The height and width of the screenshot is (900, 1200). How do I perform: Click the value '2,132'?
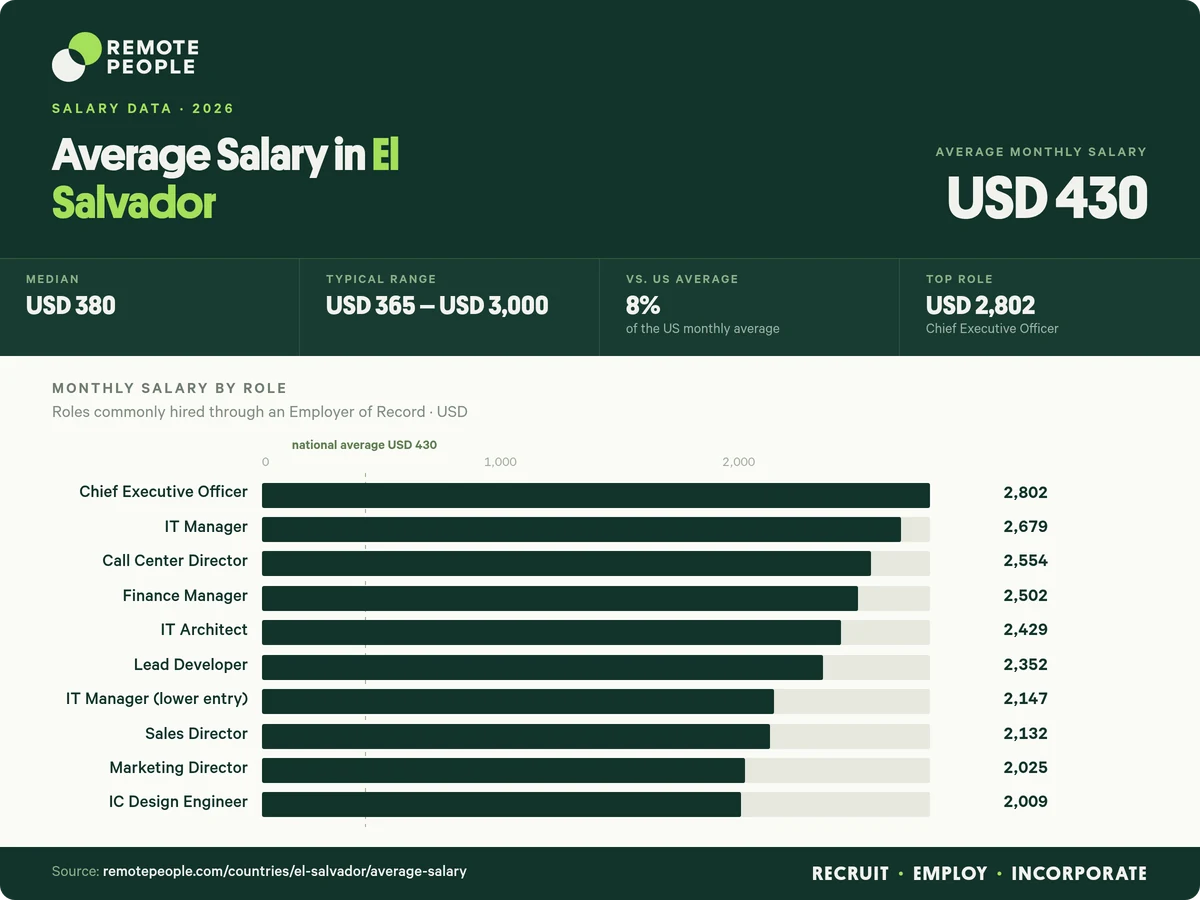click(x=1026, y=734)
